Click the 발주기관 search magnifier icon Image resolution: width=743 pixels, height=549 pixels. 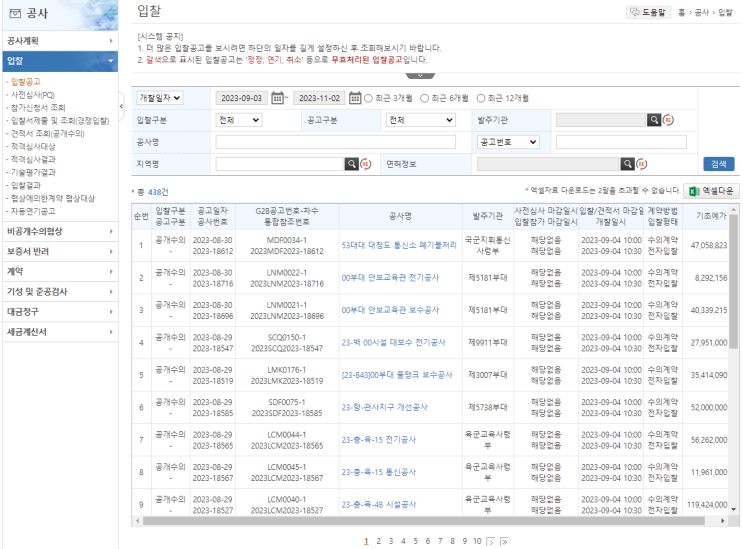[x=654, y=120]
